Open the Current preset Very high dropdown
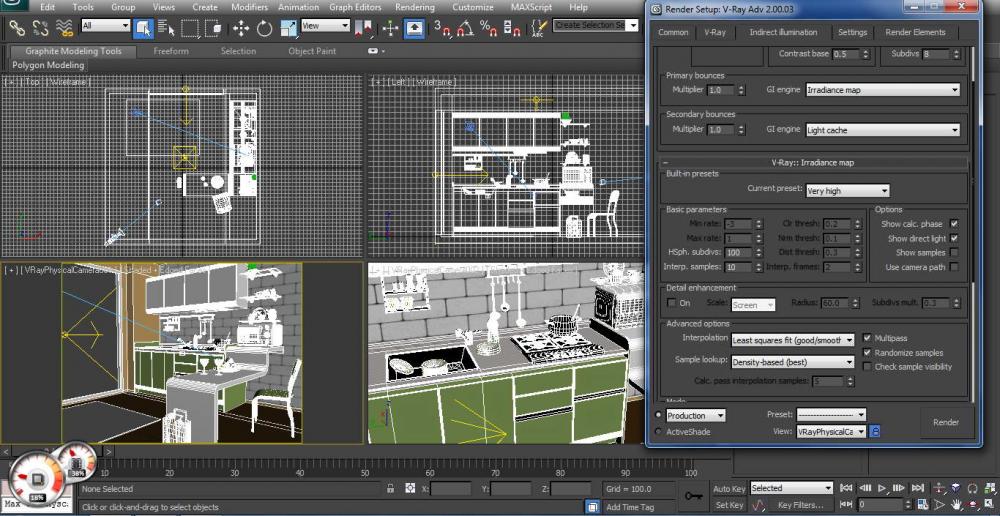Viewport: 1000px width, 516px height. [847, 190]
